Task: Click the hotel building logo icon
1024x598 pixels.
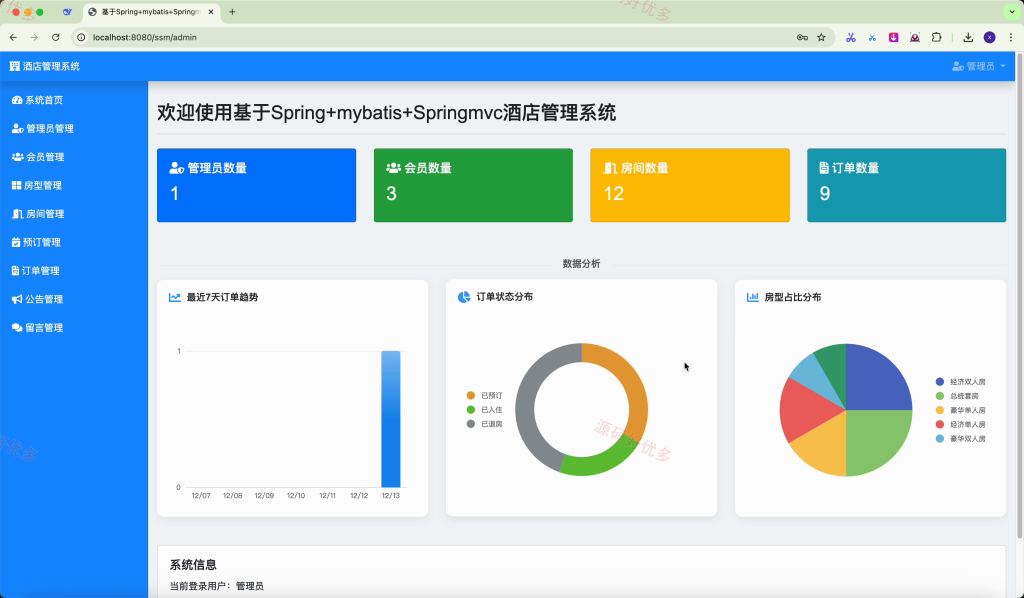Action: tap(14, 66)
